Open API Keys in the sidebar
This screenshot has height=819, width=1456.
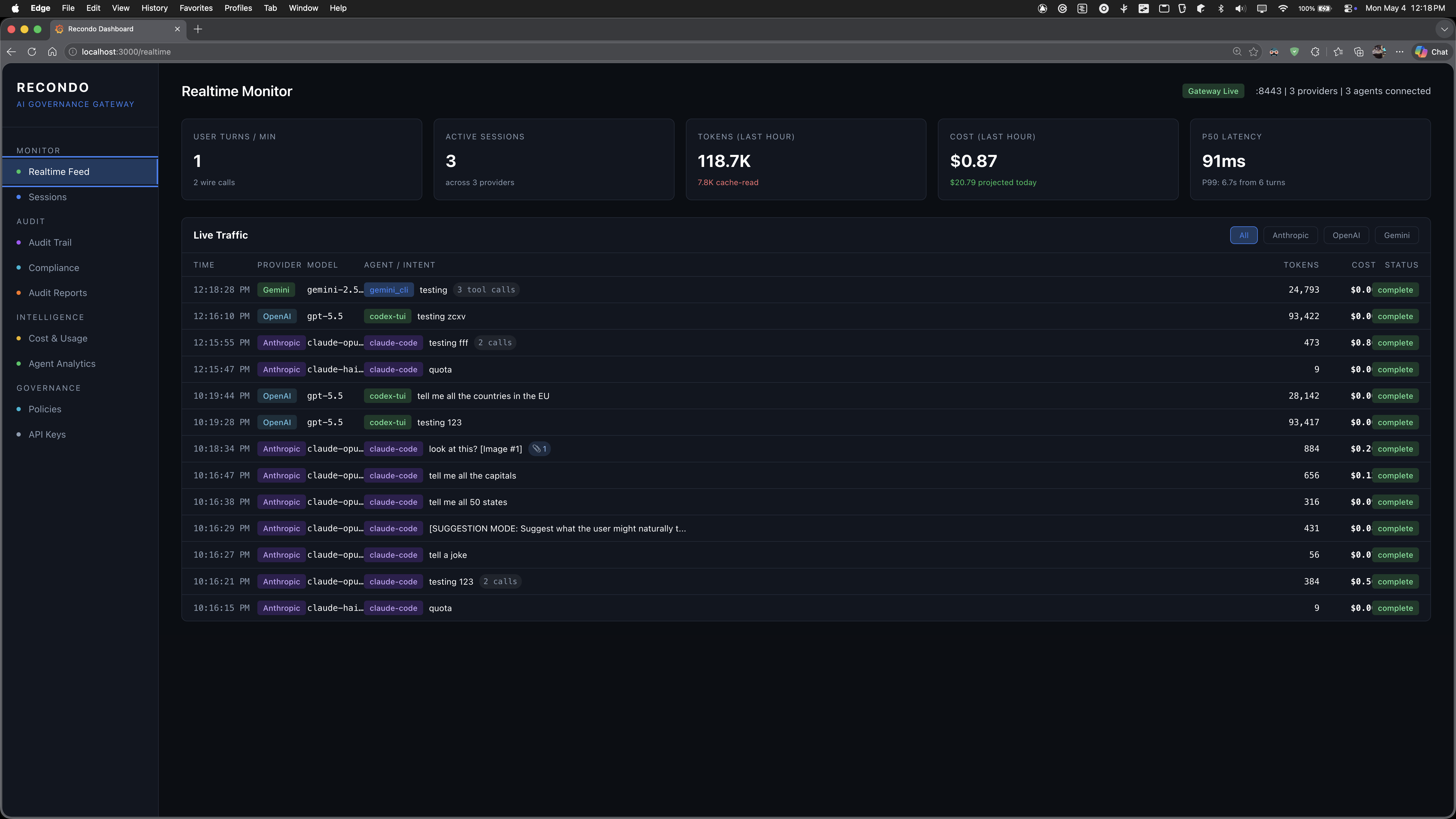coord(80,435)
